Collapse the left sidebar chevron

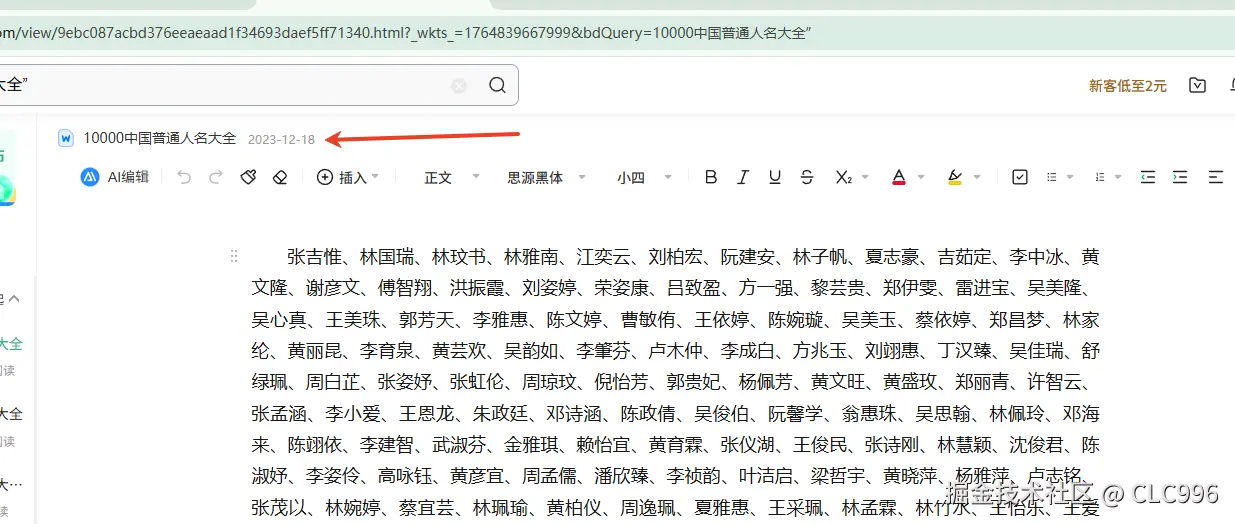pos(14,298)
